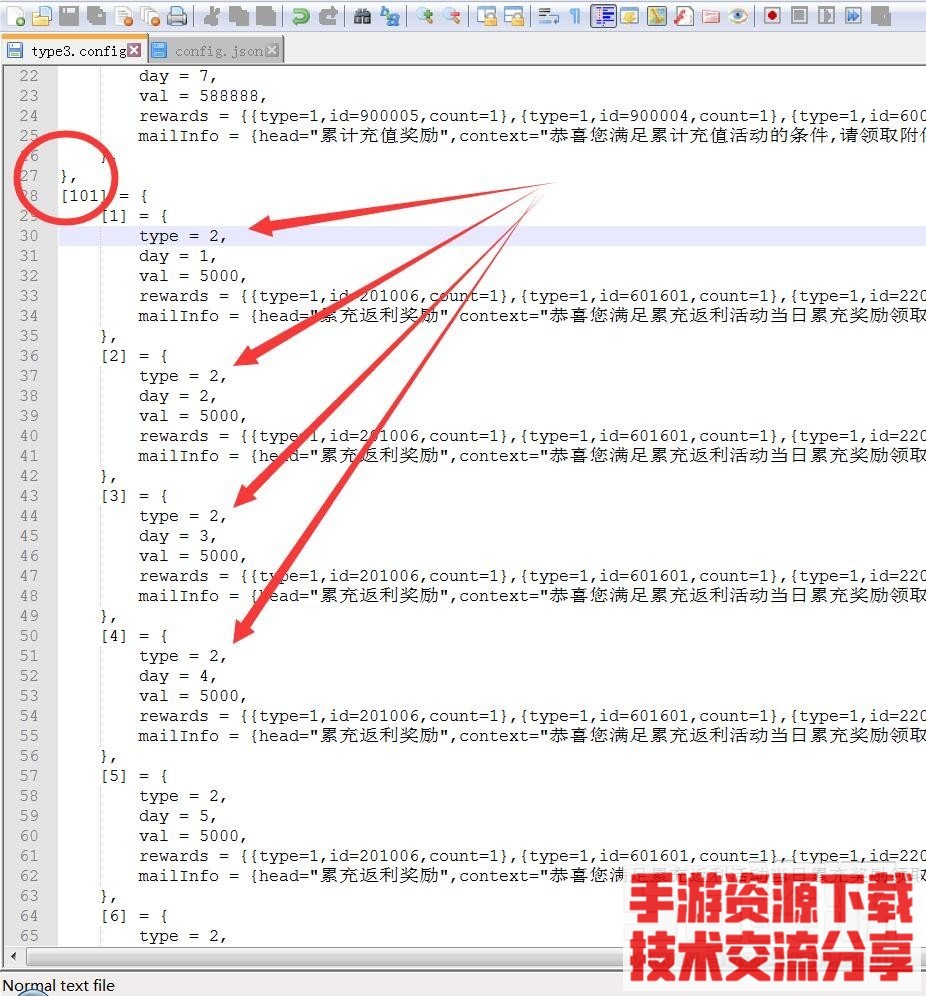Toggle the Indent Guide button

pos(603,16)
